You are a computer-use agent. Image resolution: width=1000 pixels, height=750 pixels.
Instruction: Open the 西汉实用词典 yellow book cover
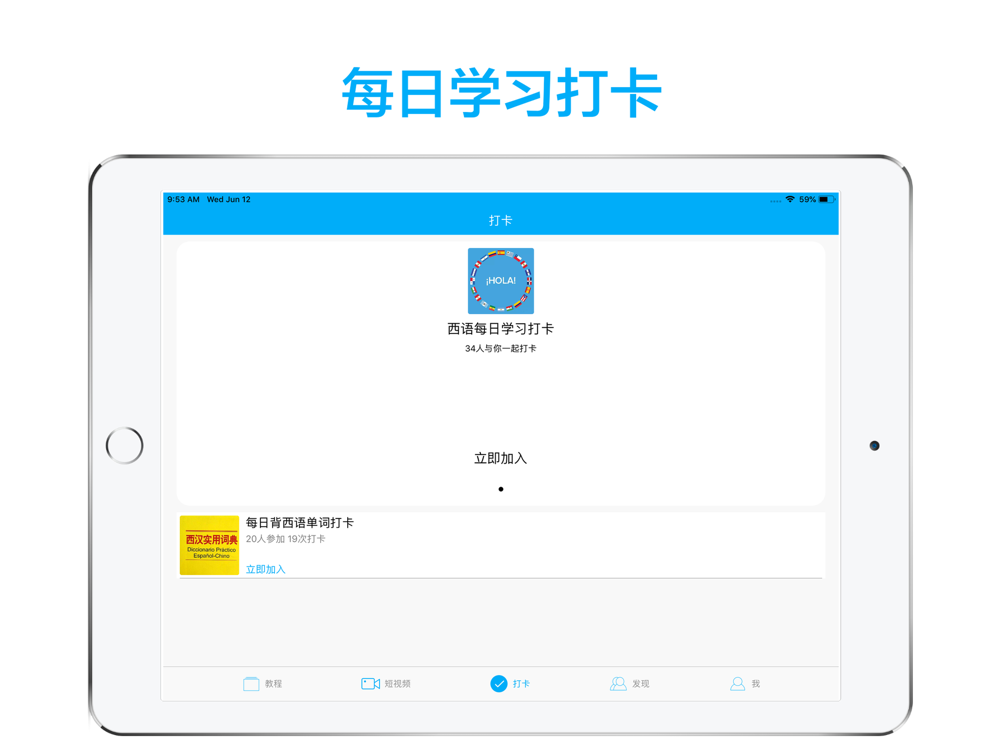coord(209,545)
